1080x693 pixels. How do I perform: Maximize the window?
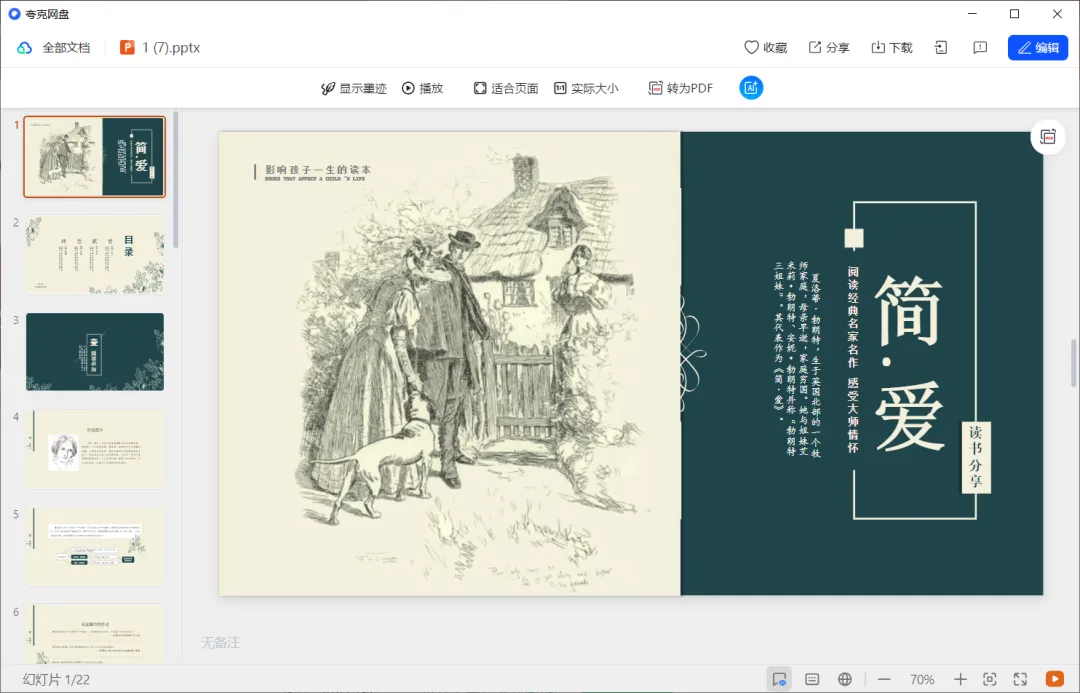click(1015, 14)
